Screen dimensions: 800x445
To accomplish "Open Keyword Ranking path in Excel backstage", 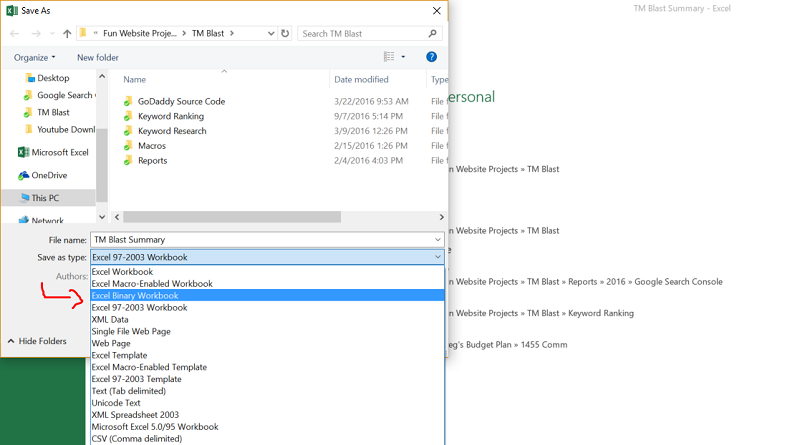I will (x=541, y=313).
